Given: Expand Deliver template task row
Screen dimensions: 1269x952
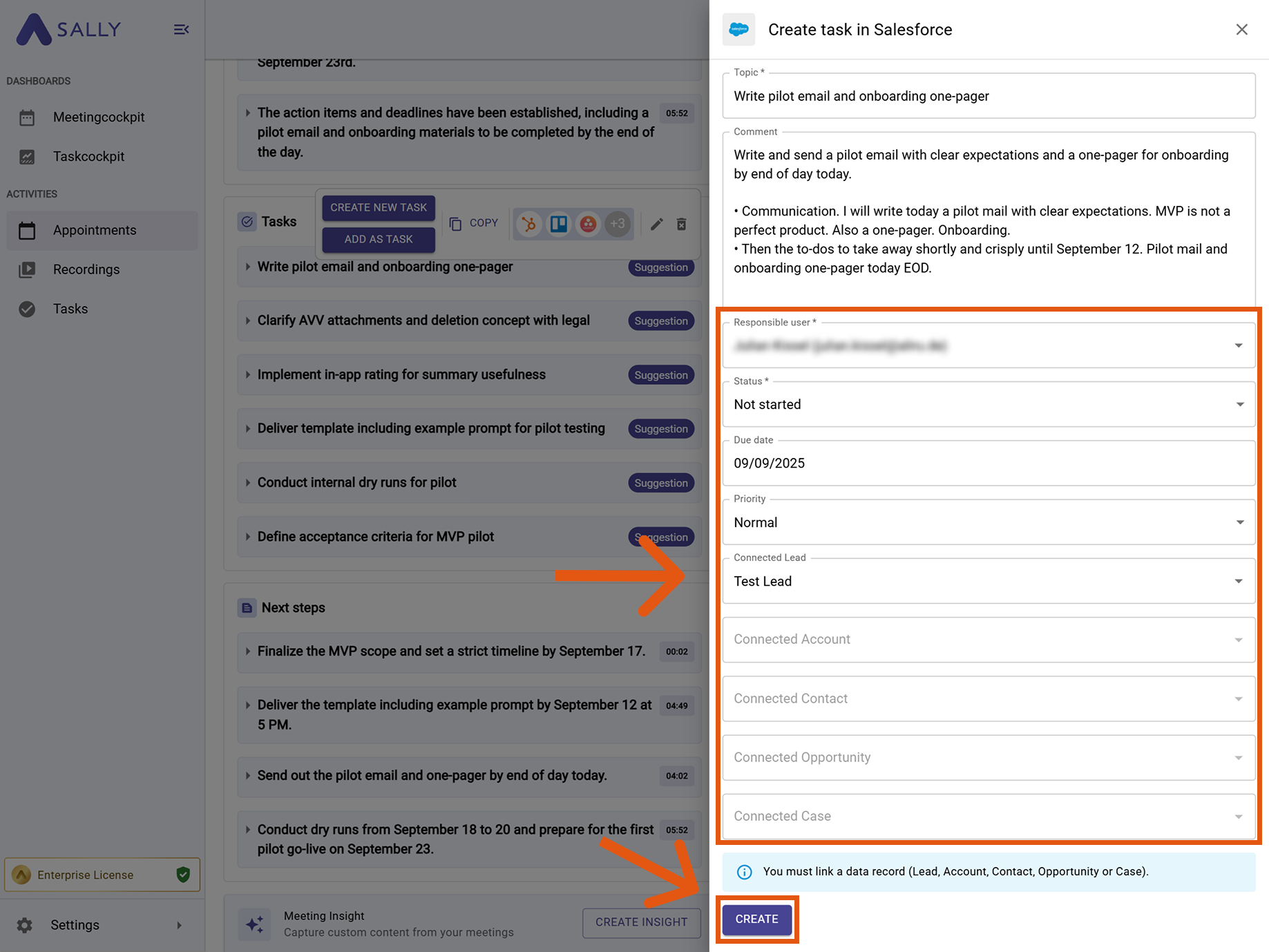Looking at the screenshot, I should click(247, 428).
